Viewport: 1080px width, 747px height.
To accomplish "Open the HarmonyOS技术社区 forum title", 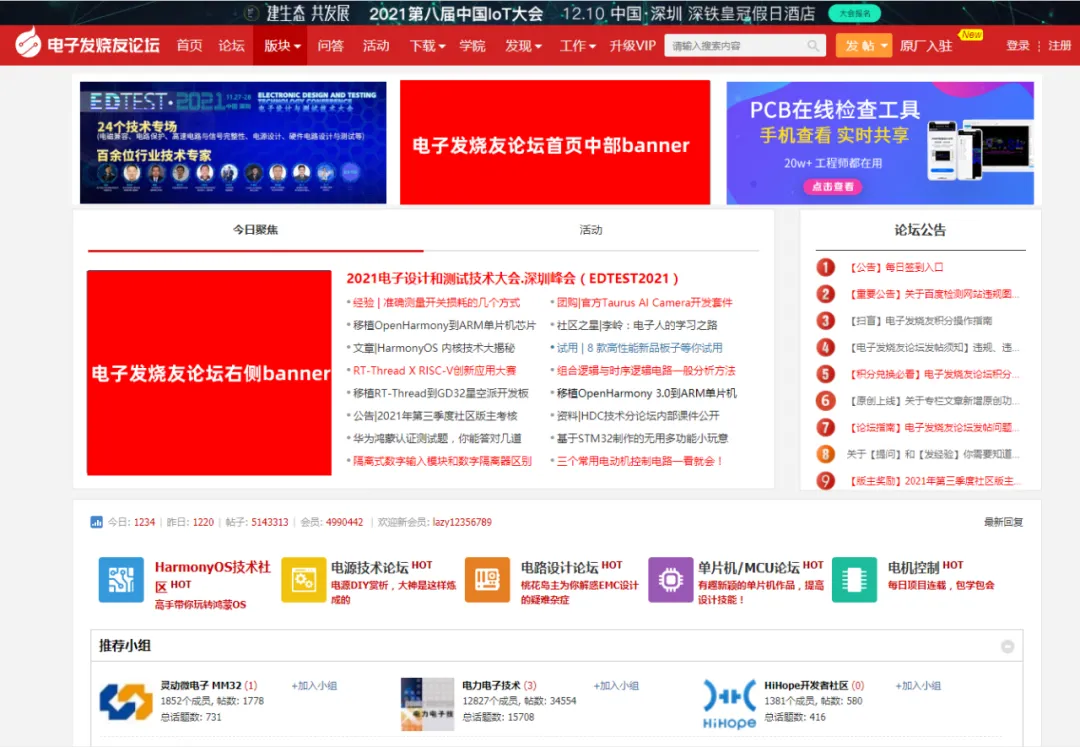I will point(212,576).
